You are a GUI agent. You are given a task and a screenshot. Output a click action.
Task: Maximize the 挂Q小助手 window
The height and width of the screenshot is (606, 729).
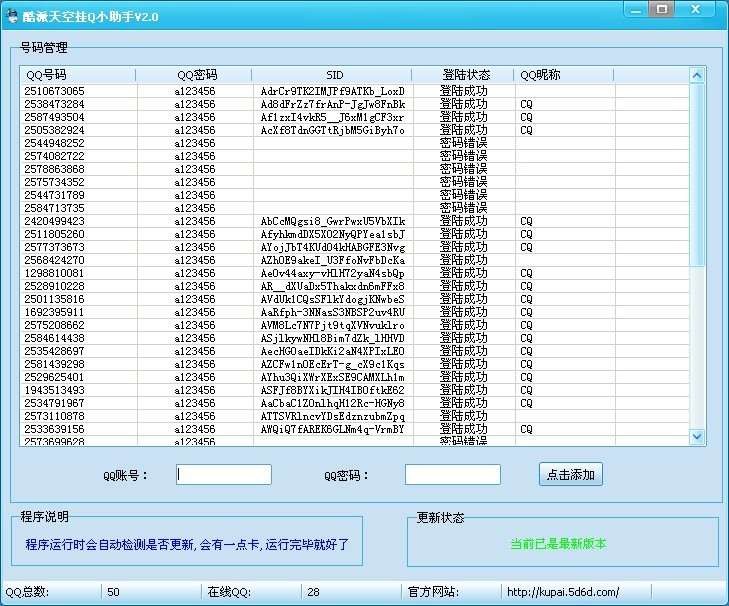pyautogui.click(x=663, y=10)
